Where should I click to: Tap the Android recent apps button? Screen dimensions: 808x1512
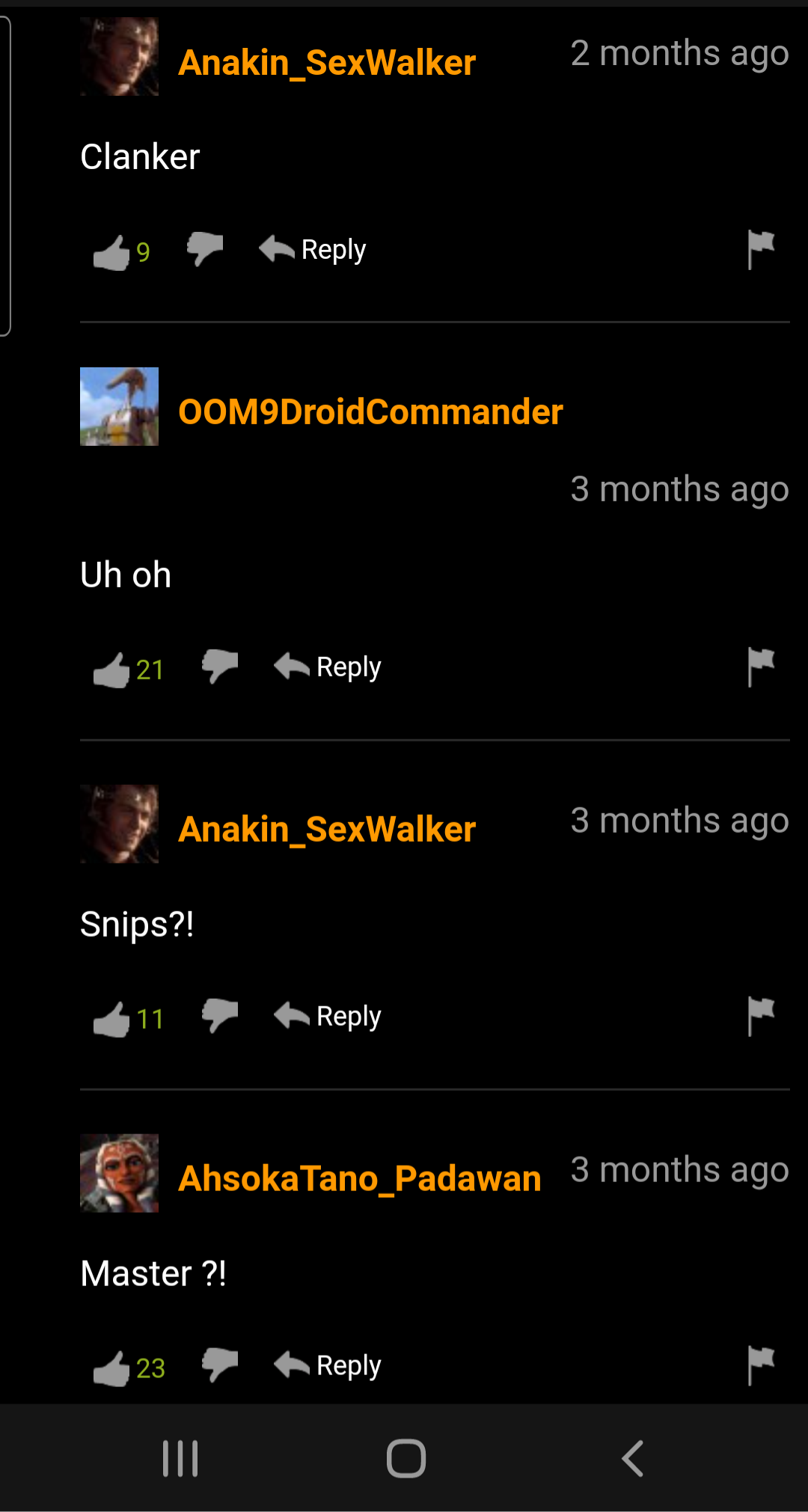click(180, 1458)
